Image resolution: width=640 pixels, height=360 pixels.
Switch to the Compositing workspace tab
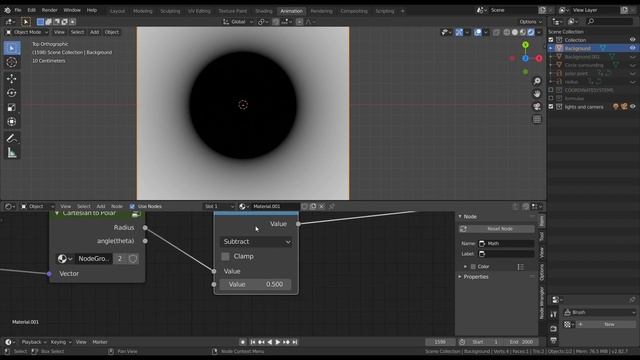[x=353, y=11]
